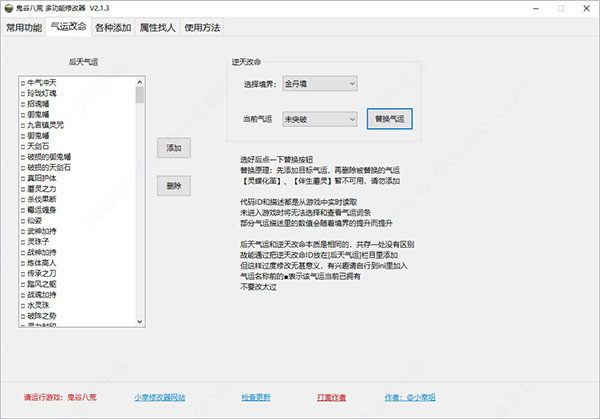Open the 常用功能 tab
This screenshot has height=419, width=600.
pyautogui.click(x=24, y=28)
